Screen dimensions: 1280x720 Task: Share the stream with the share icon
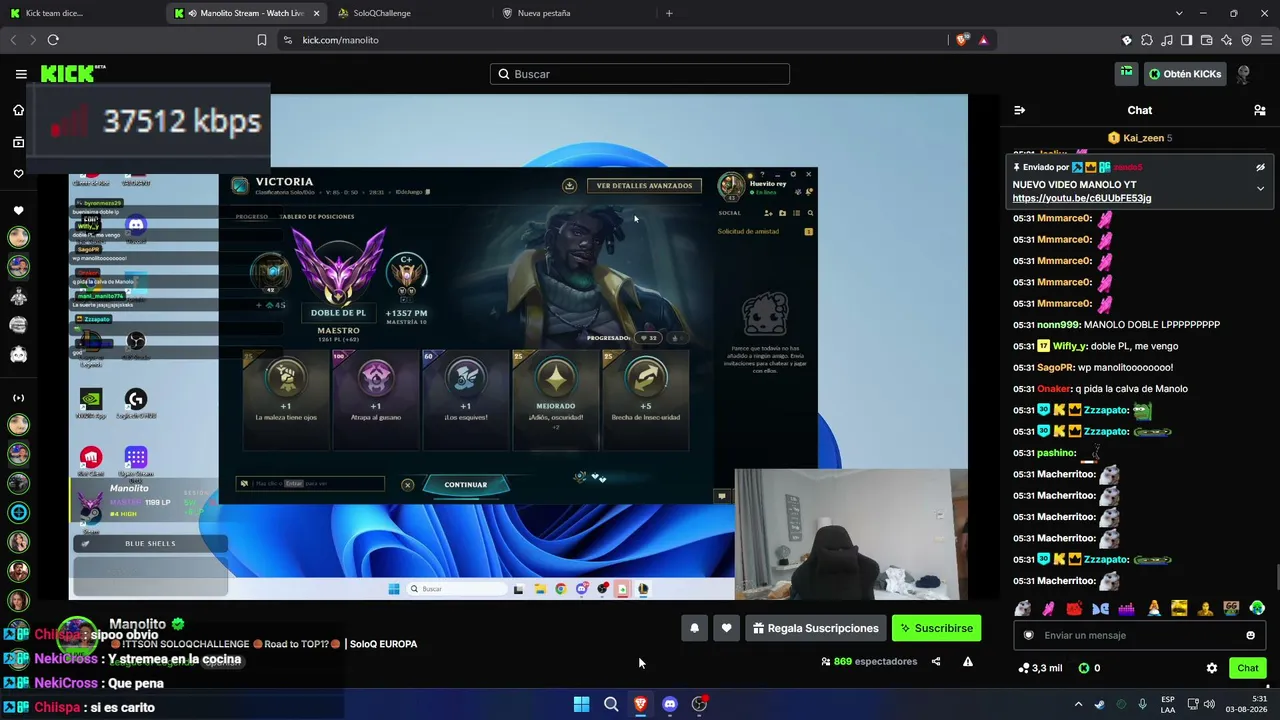(936, 661)
